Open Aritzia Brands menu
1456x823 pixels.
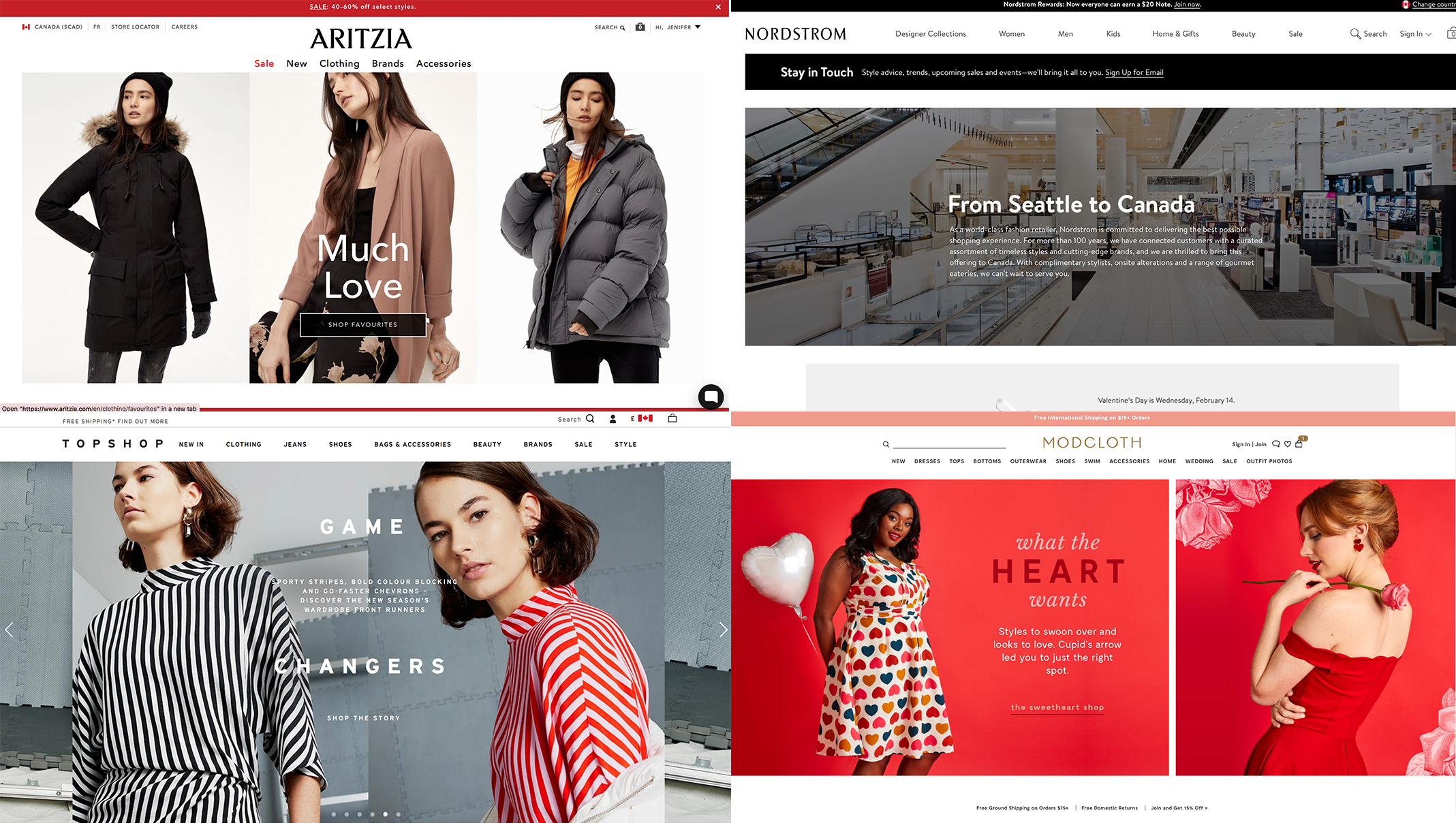coord(388,63)
